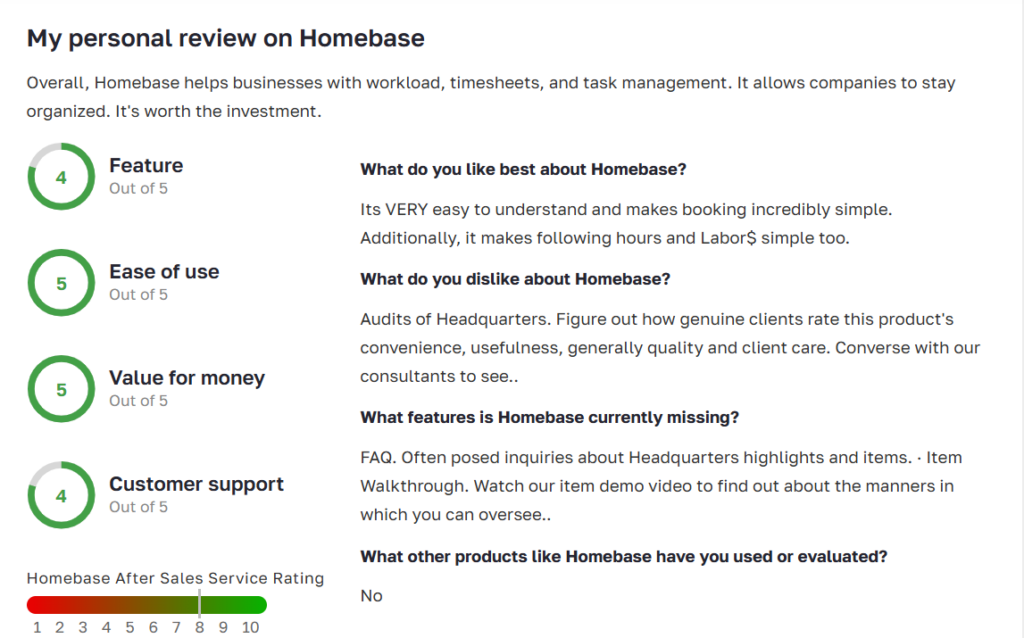The image size is (1024, 638).
Task: Click "Homebase After Sales Service Rating" title
Action: coord(175,578)
